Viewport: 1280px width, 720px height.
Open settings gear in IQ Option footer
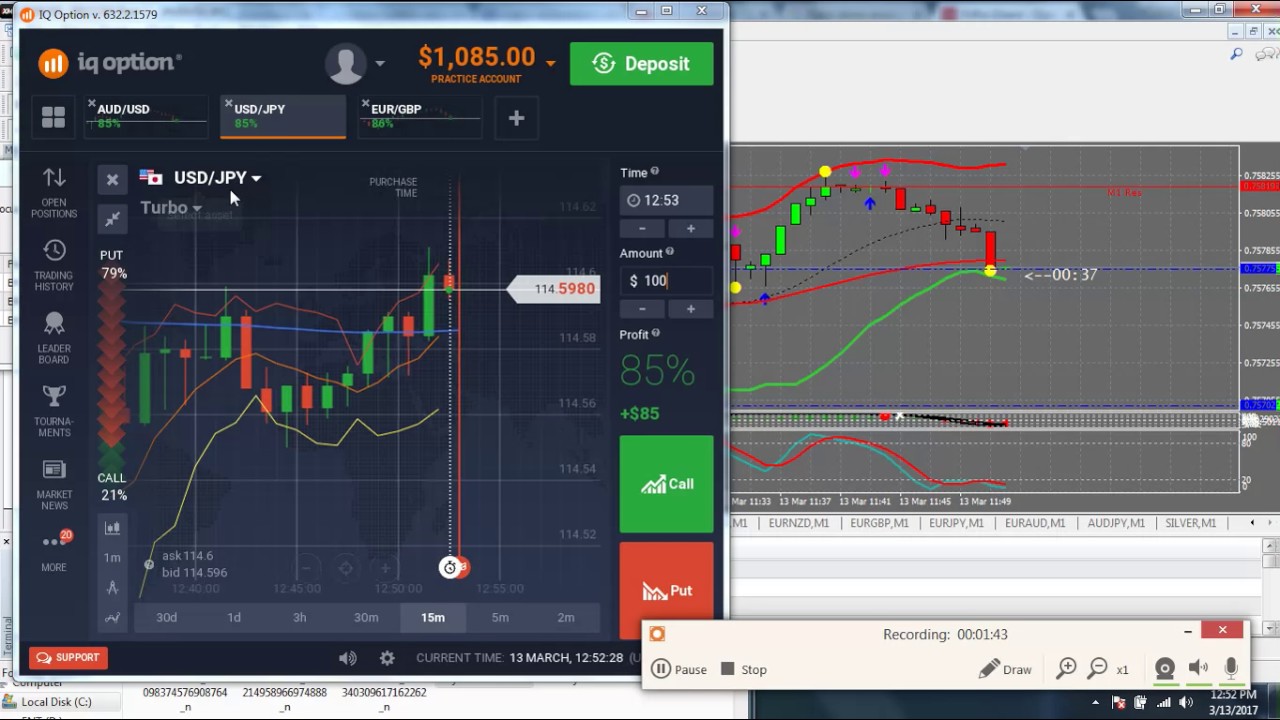click(x=387, y=657)
